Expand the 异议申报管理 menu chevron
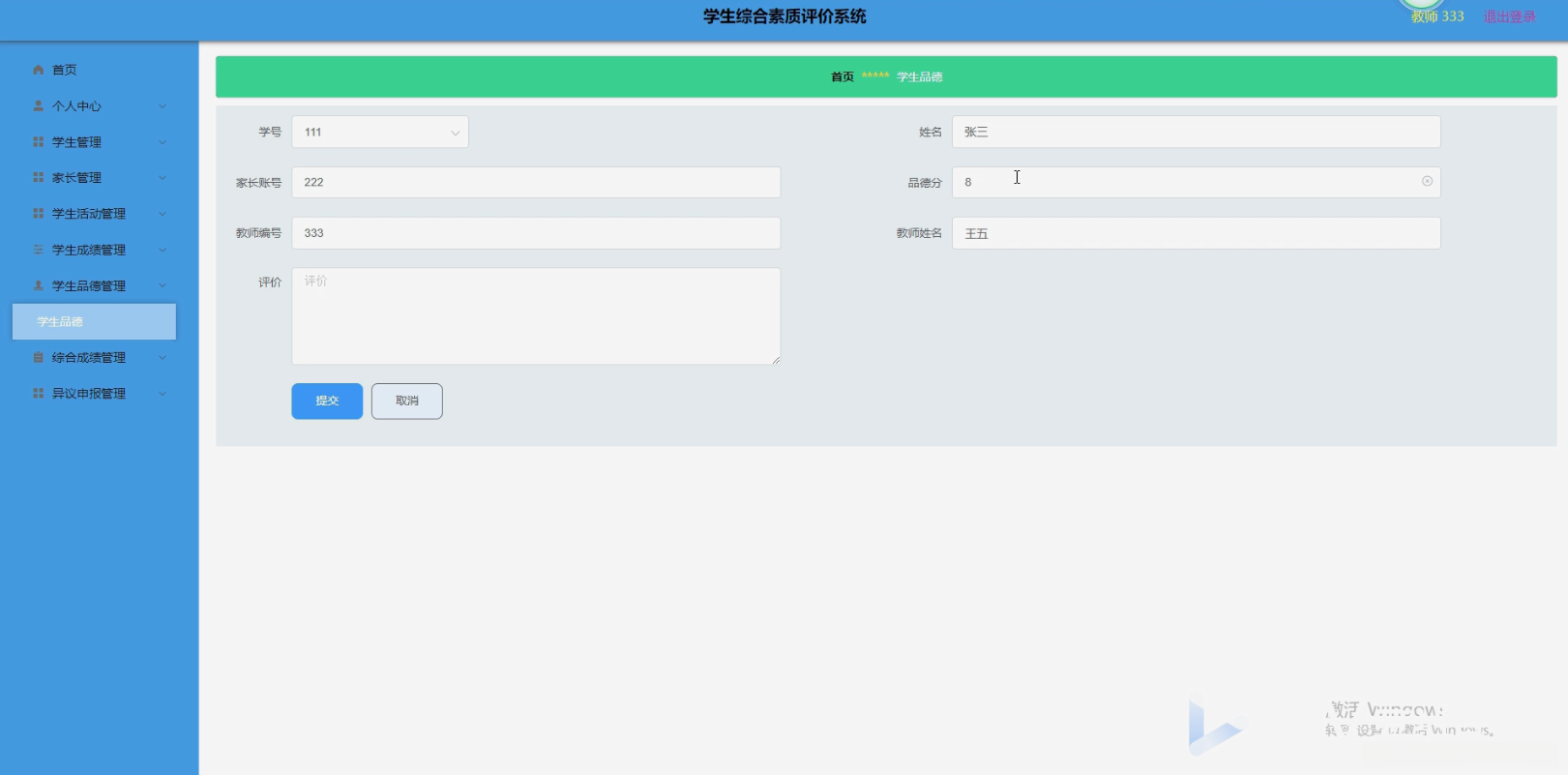Image resolution: width=1568 pixels, height=775 pixels. [163, 394]
